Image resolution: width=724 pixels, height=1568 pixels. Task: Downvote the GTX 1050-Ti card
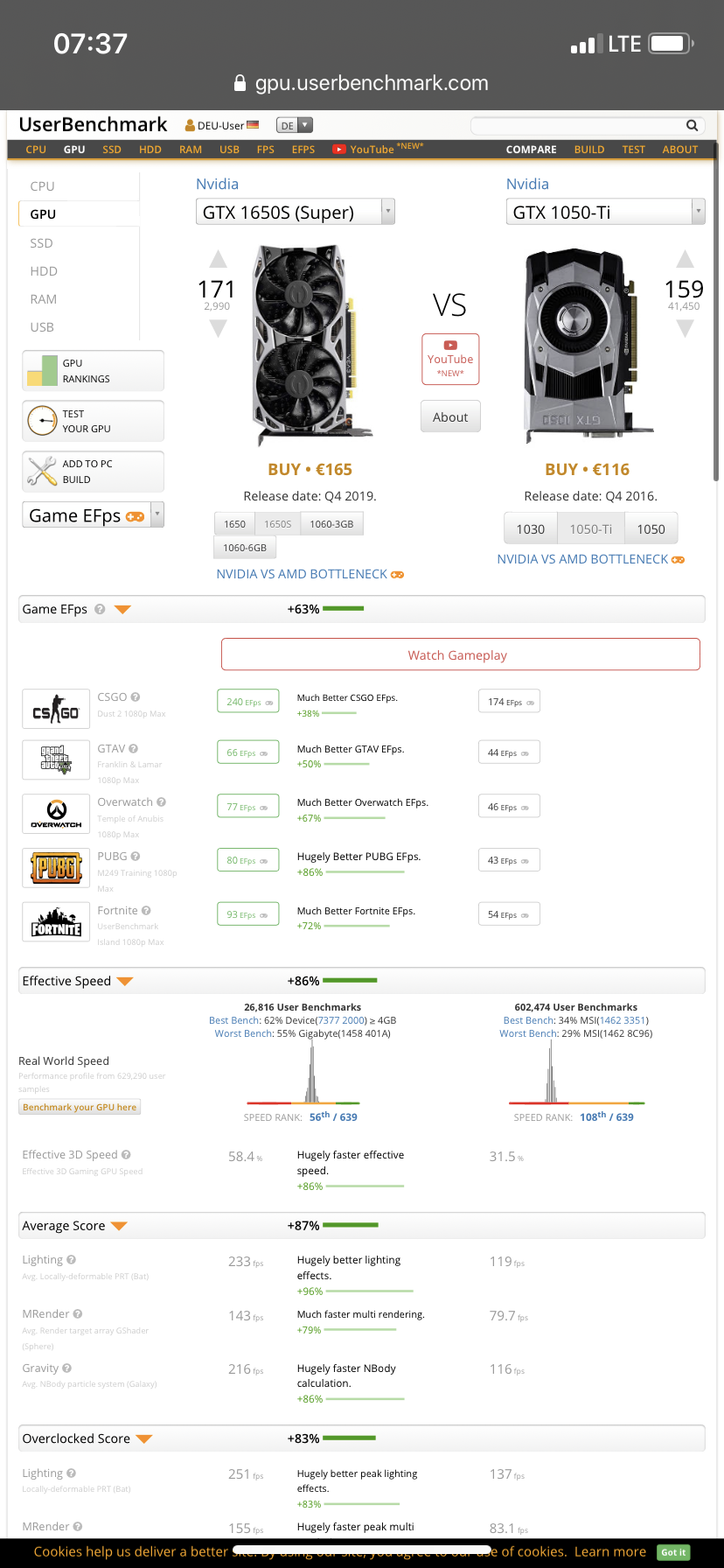(686, 328)
